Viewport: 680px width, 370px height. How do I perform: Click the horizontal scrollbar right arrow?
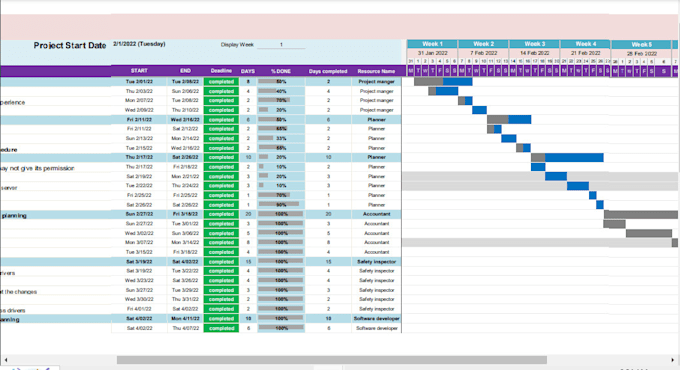pyautogui.click(x=673, y=360)
